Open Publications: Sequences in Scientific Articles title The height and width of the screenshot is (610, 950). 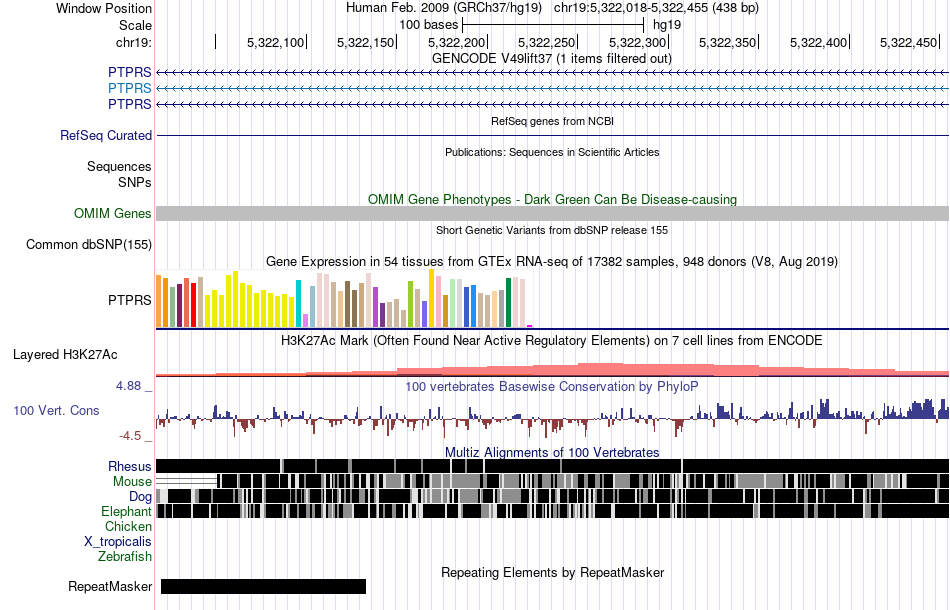click(x=552, y=152)
